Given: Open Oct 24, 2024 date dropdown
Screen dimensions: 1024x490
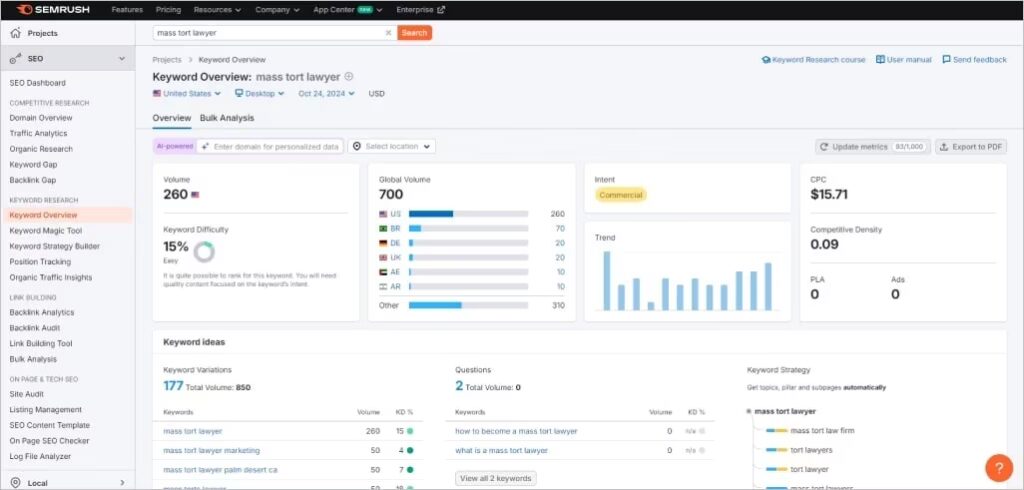Looking at the screenshot, I should pos(327,93).
